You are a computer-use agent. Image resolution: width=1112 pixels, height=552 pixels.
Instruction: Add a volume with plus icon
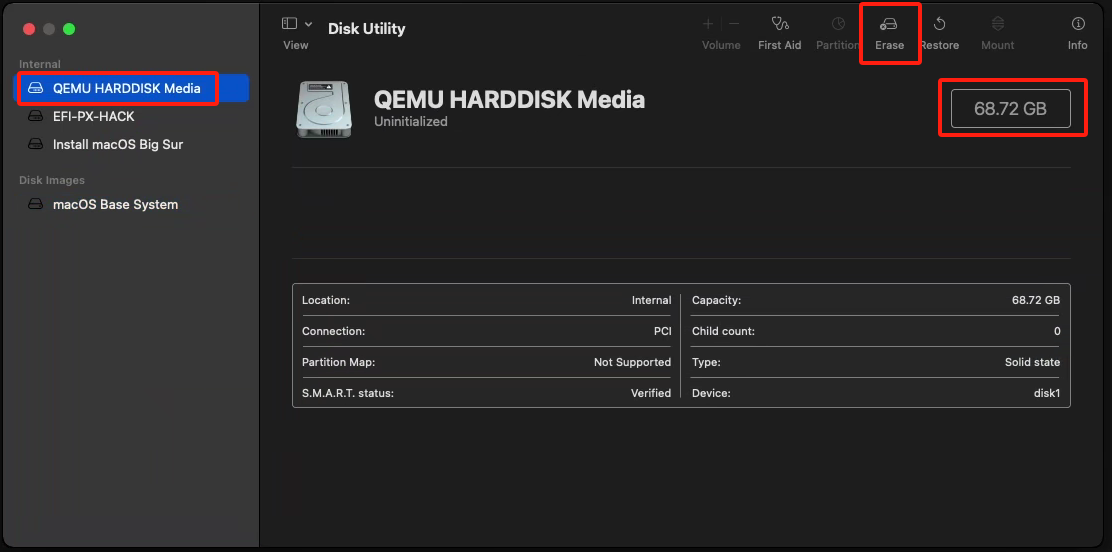tap(708, 24)
